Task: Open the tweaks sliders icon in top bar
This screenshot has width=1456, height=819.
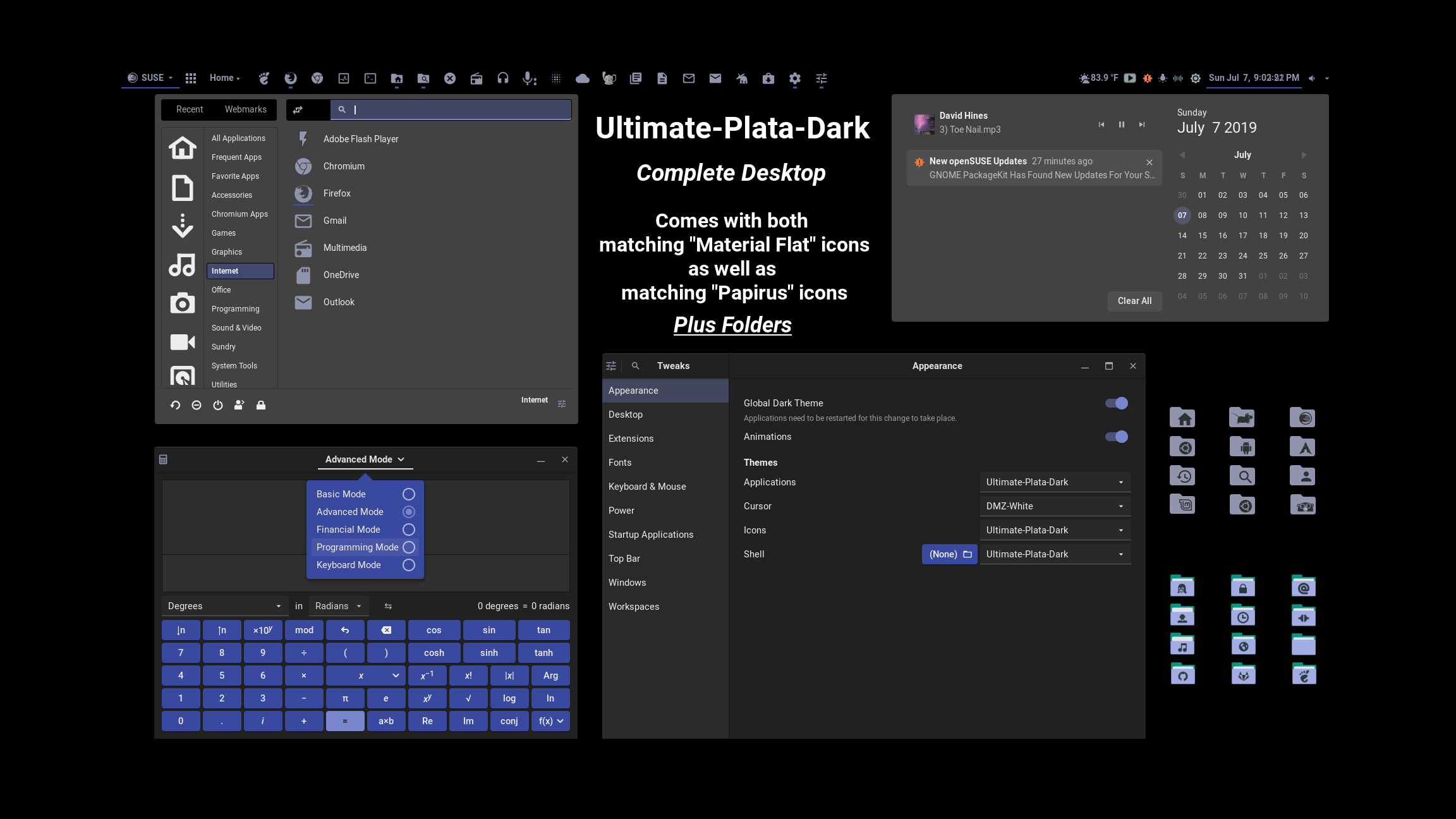Action: coord(822,78)
